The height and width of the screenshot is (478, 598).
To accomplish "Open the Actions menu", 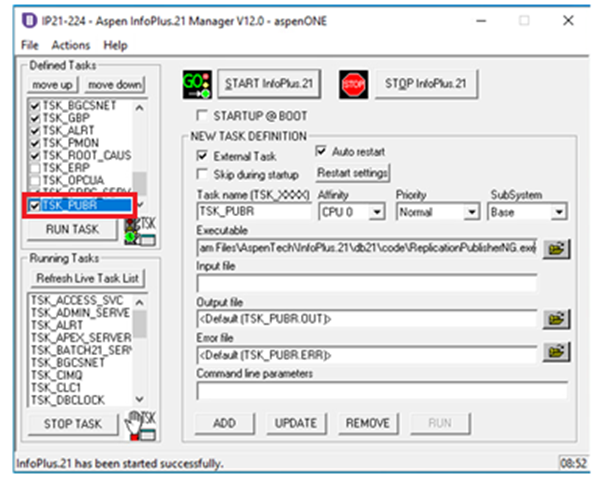I will pyautogui.click(x=71, y=45).
